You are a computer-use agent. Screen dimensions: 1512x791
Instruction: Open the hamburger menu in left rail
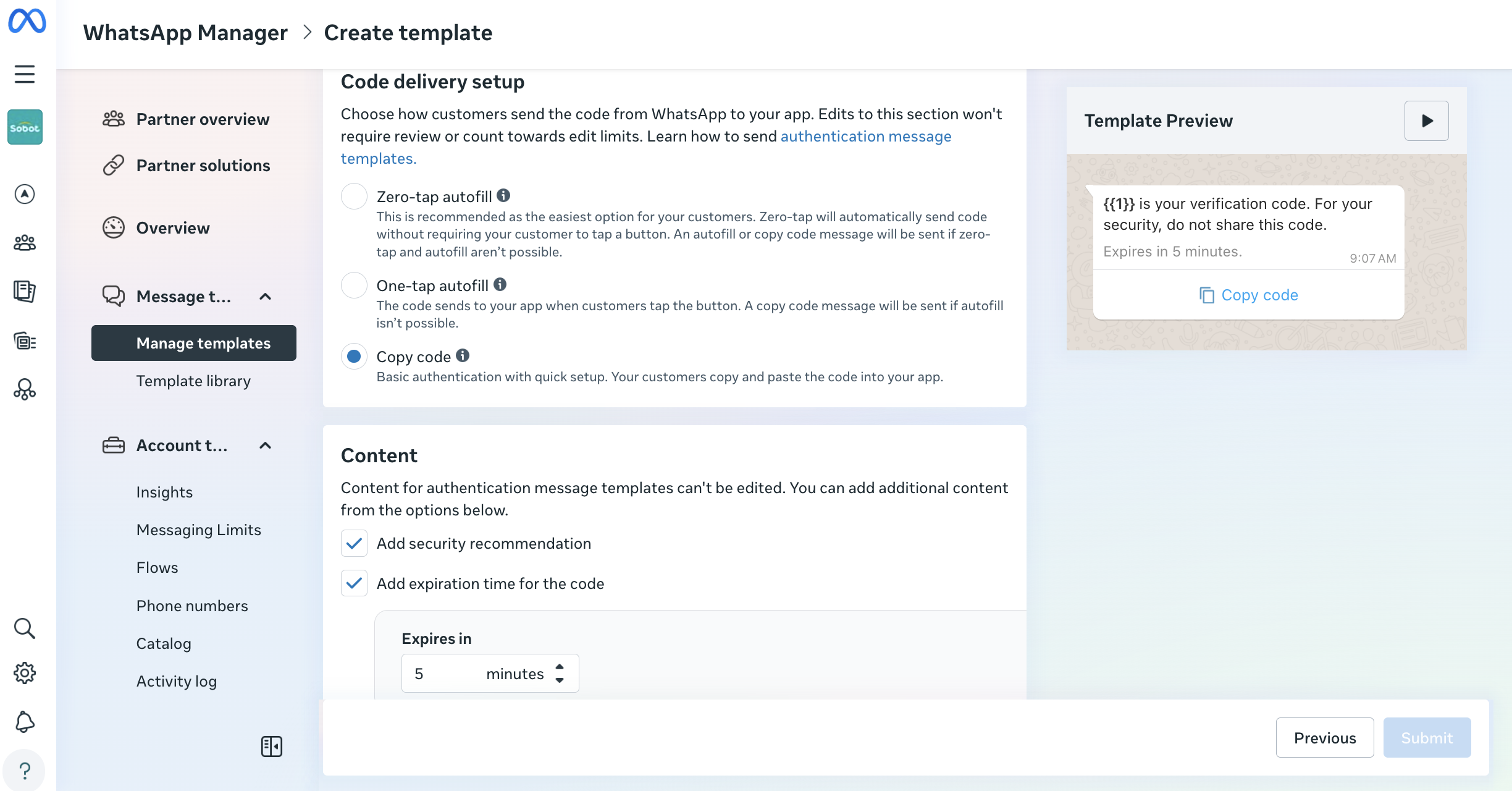(x=25, y=74)
